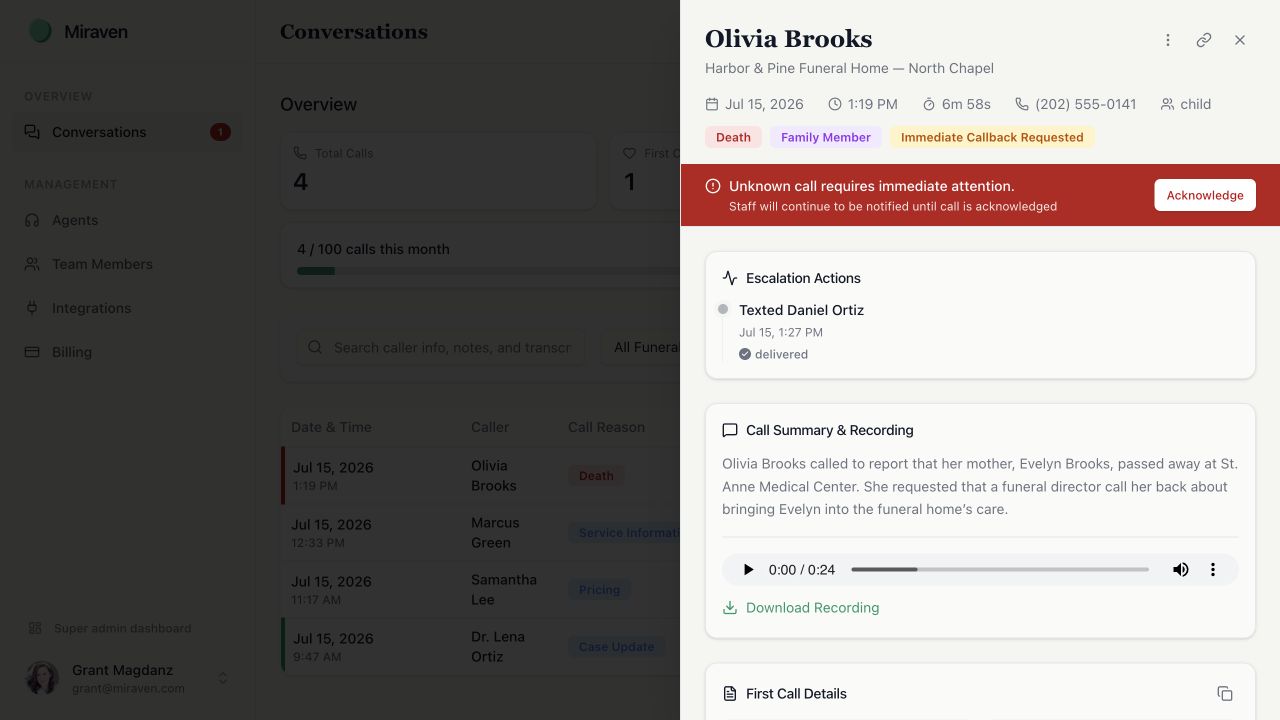This screenshot has height=720, width=1280.
Task: Click the stopwatch icon beside 6m 58s
Action: click(929, 104)
